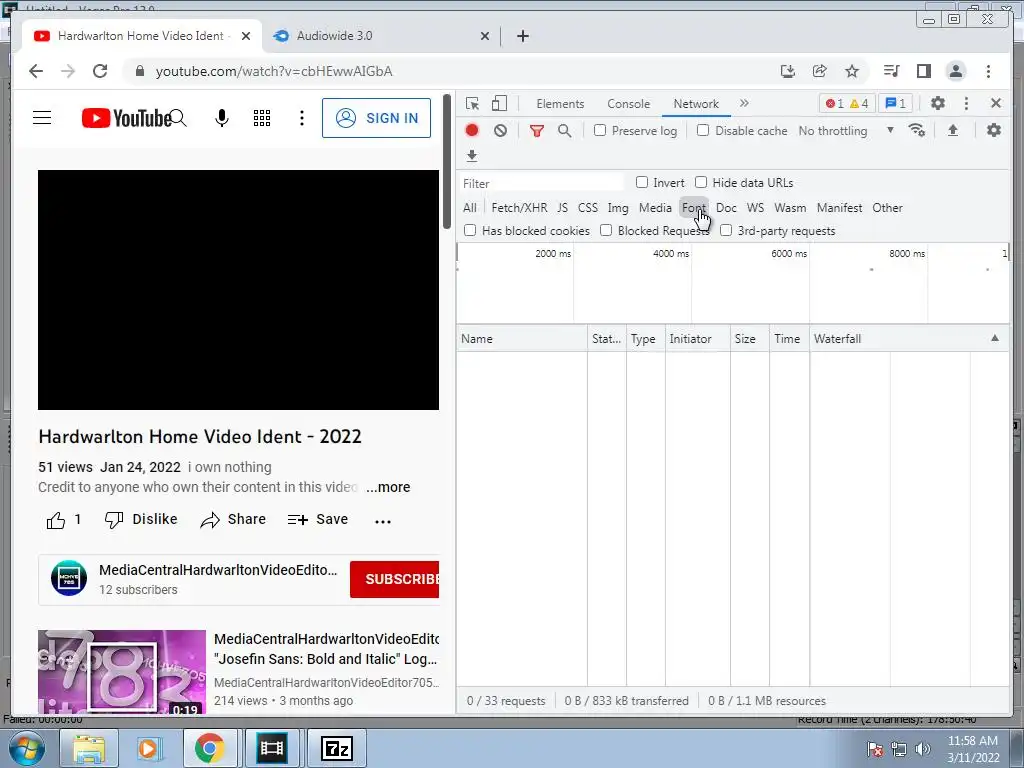
Task: Check the Invert filter checkbox
Action: pos(642,182)
